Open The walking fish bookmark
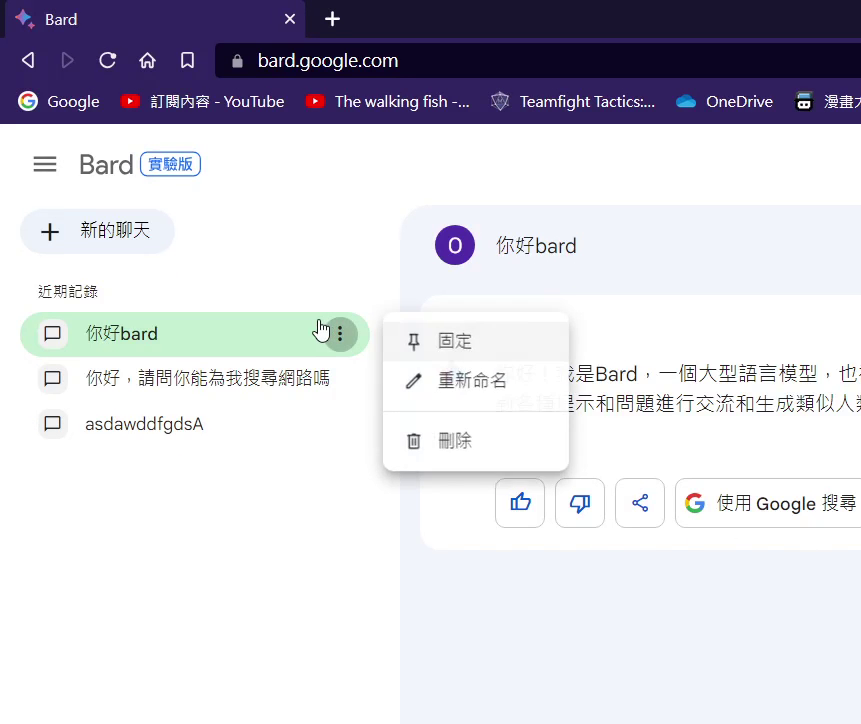Viewport: 861px width, 724px height. pyautogui.click(x=388, y=102)
